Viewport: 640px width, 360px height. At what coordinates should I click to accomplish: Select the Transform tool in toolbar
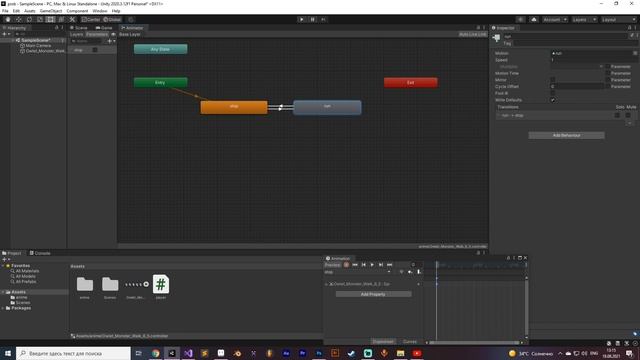(x=61, y=20)
